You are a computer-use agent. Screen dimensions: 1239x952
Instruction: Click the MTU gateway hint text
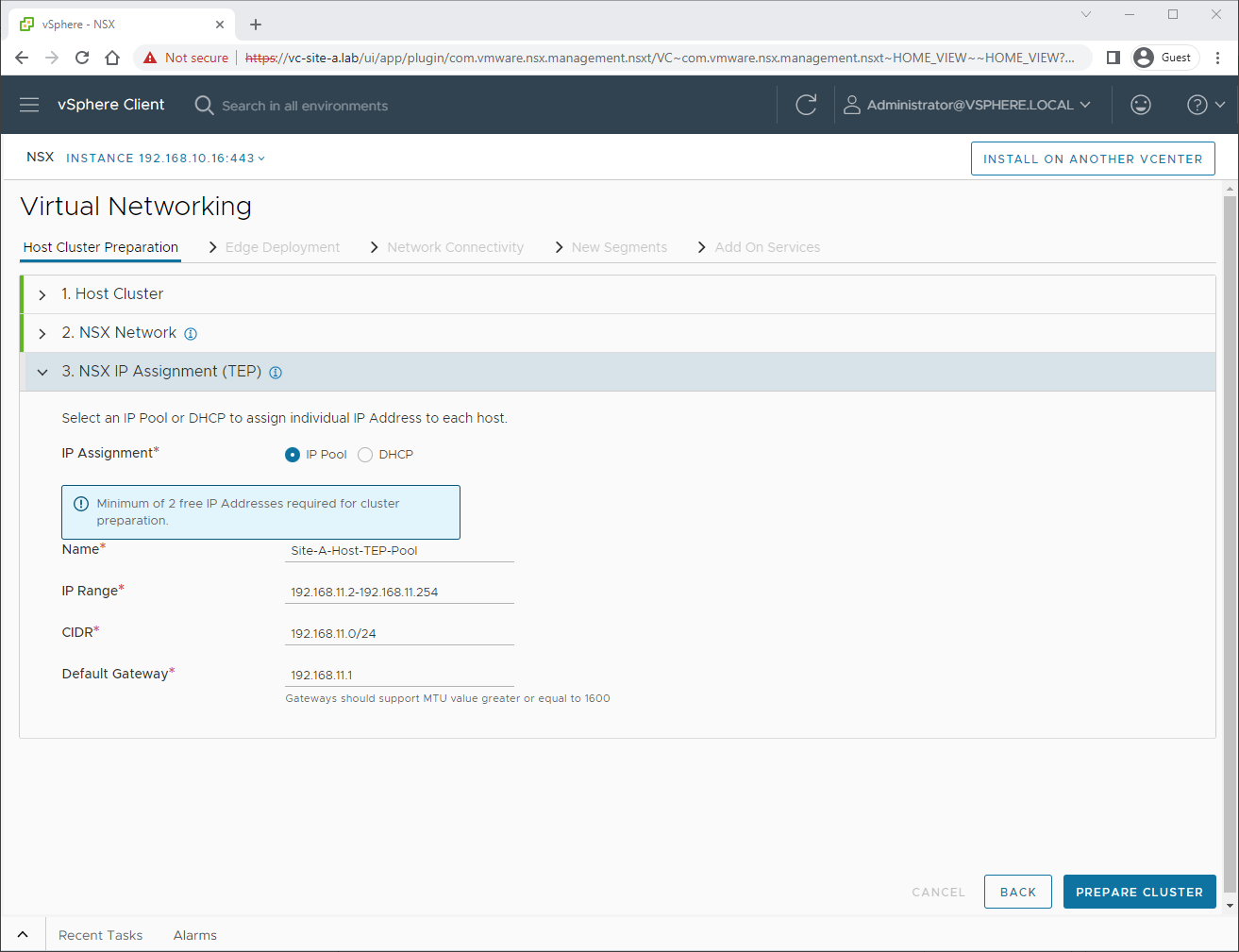tap(447, 699)
